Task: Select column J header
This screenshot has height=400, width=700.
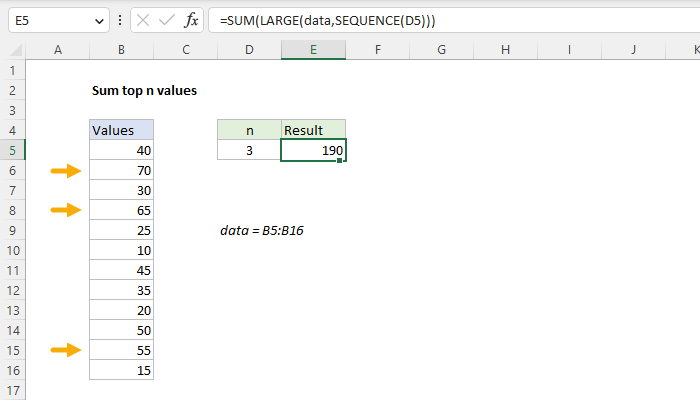Action: (x=633, y=50)
